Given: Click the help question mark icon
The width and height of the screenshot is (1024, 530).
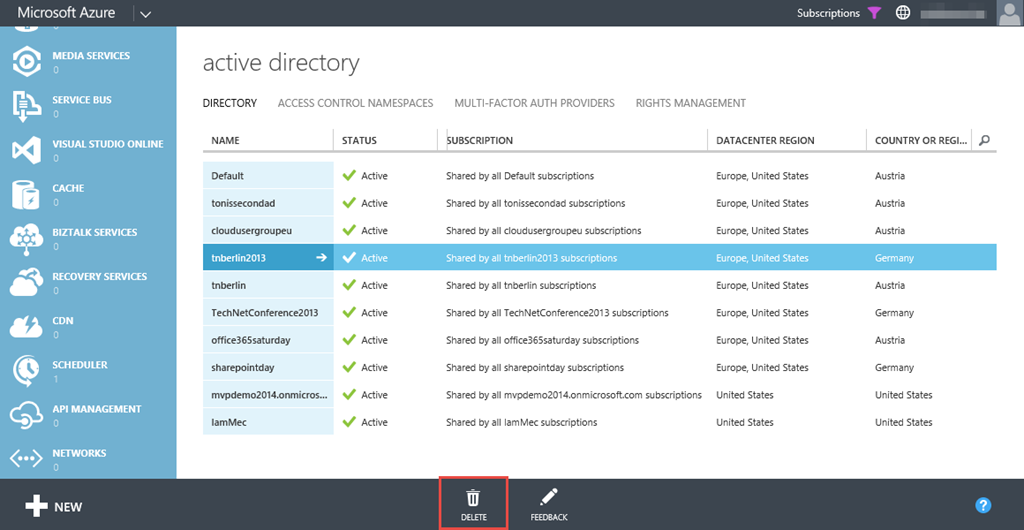Looking at the screenshot, I should (x=983, y=506).
